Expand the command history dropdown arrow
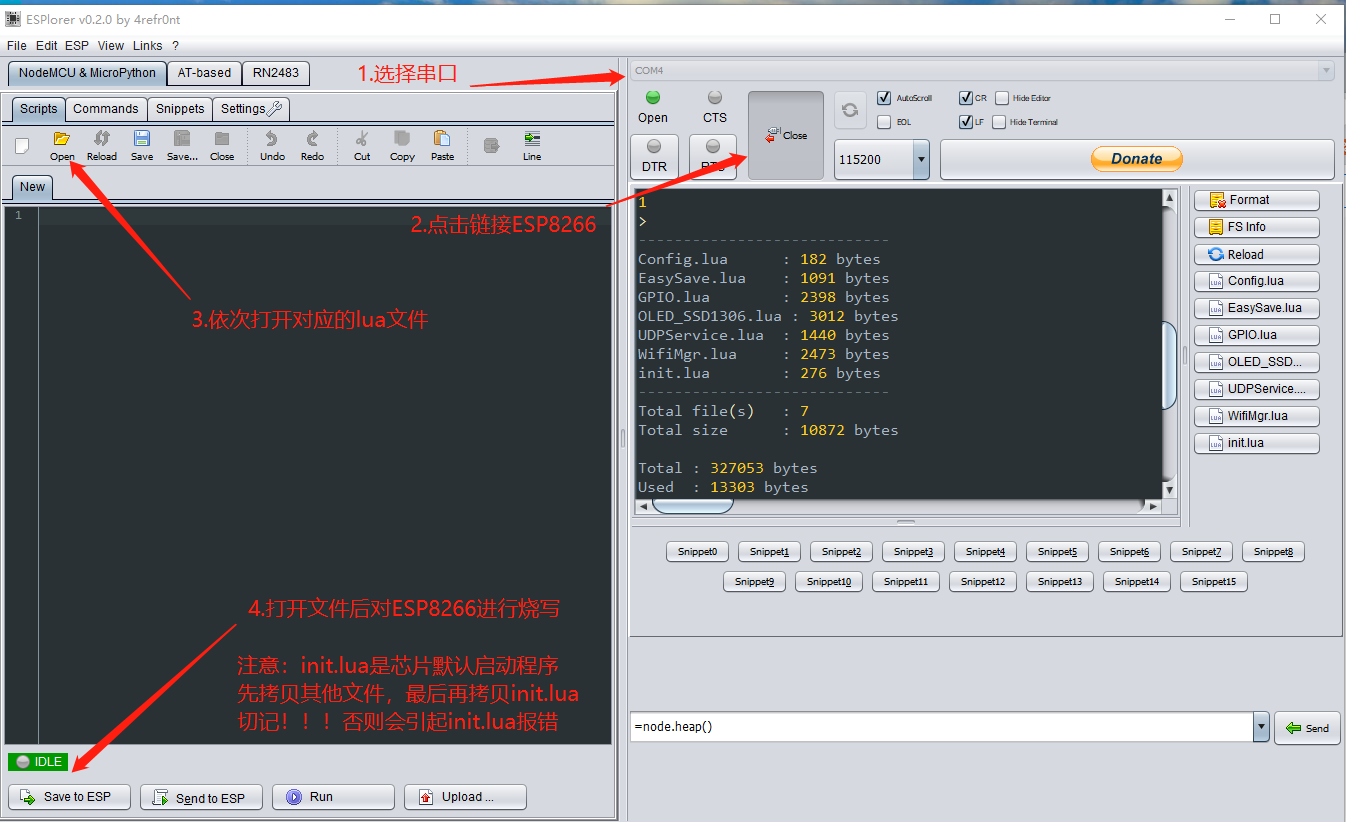The width and height of the screenshot is (1346, 822). click(1261, 727)
